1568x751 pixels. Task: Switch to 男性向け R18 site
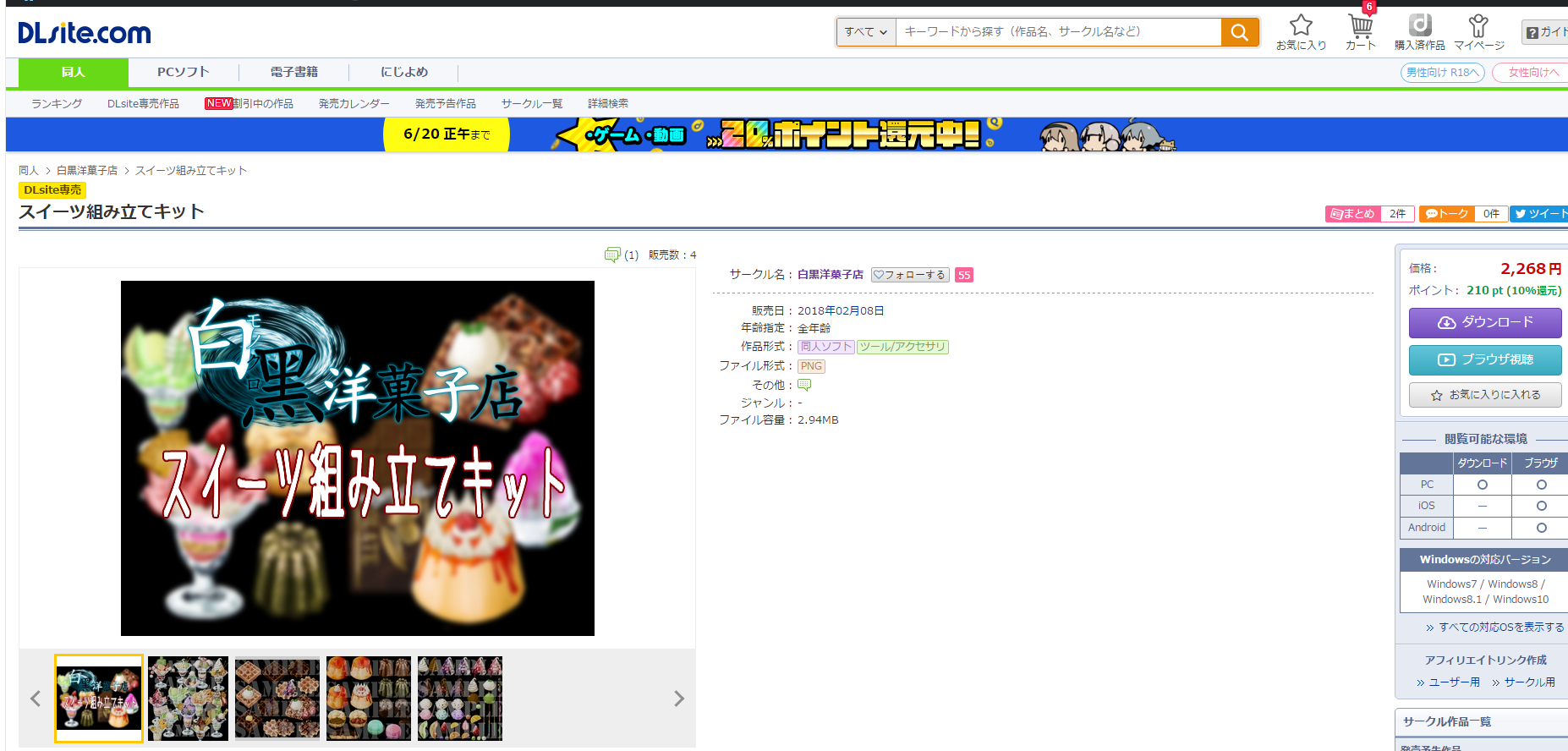pos(1443,73)
